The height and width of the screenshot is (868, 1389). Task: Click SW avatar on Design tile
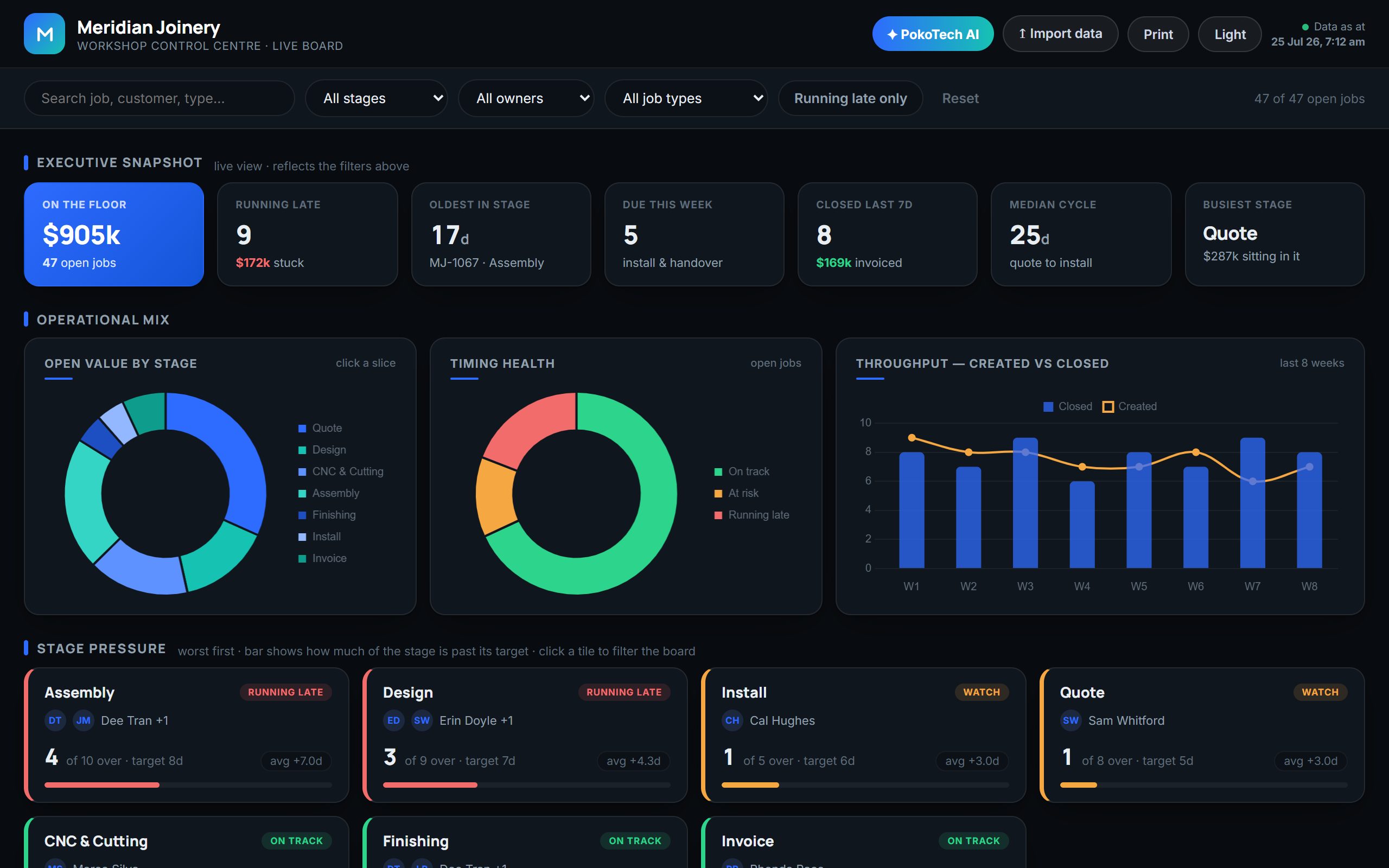(422, 720)
